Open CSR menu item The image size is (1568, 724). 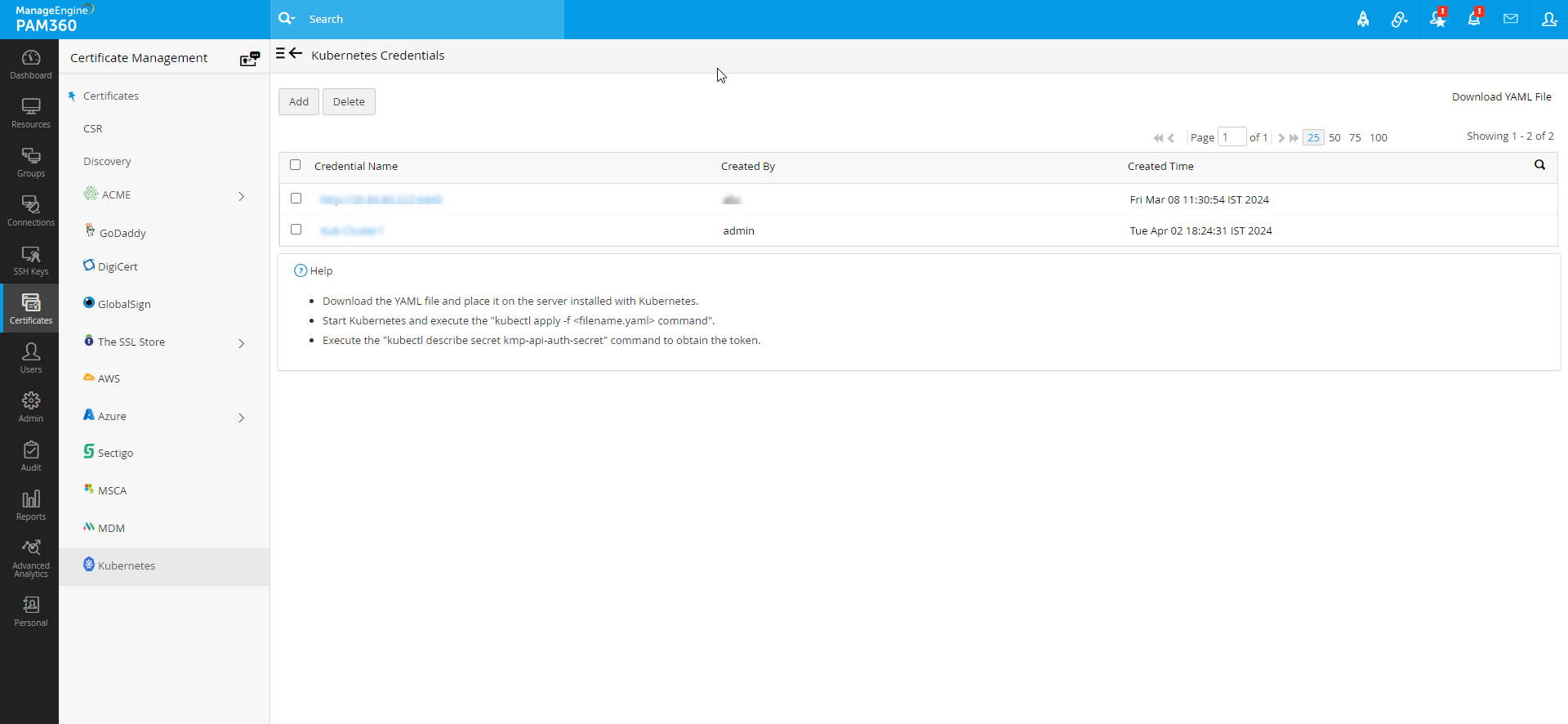click(x=93, y=129)
